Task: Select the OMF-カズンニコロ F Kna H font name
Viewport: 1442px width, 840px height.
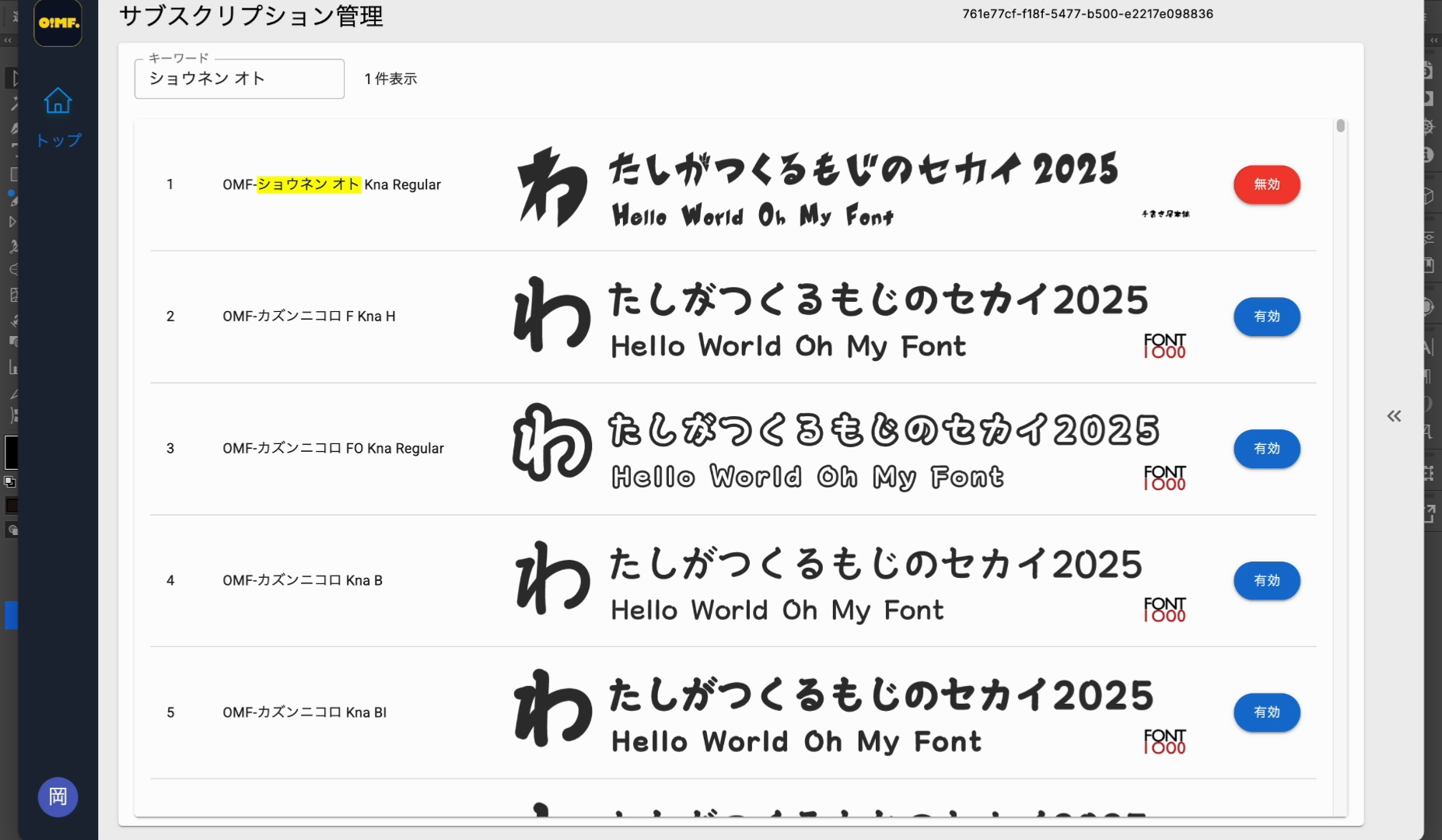Action: pyautogui.click(x=309, y=317)
